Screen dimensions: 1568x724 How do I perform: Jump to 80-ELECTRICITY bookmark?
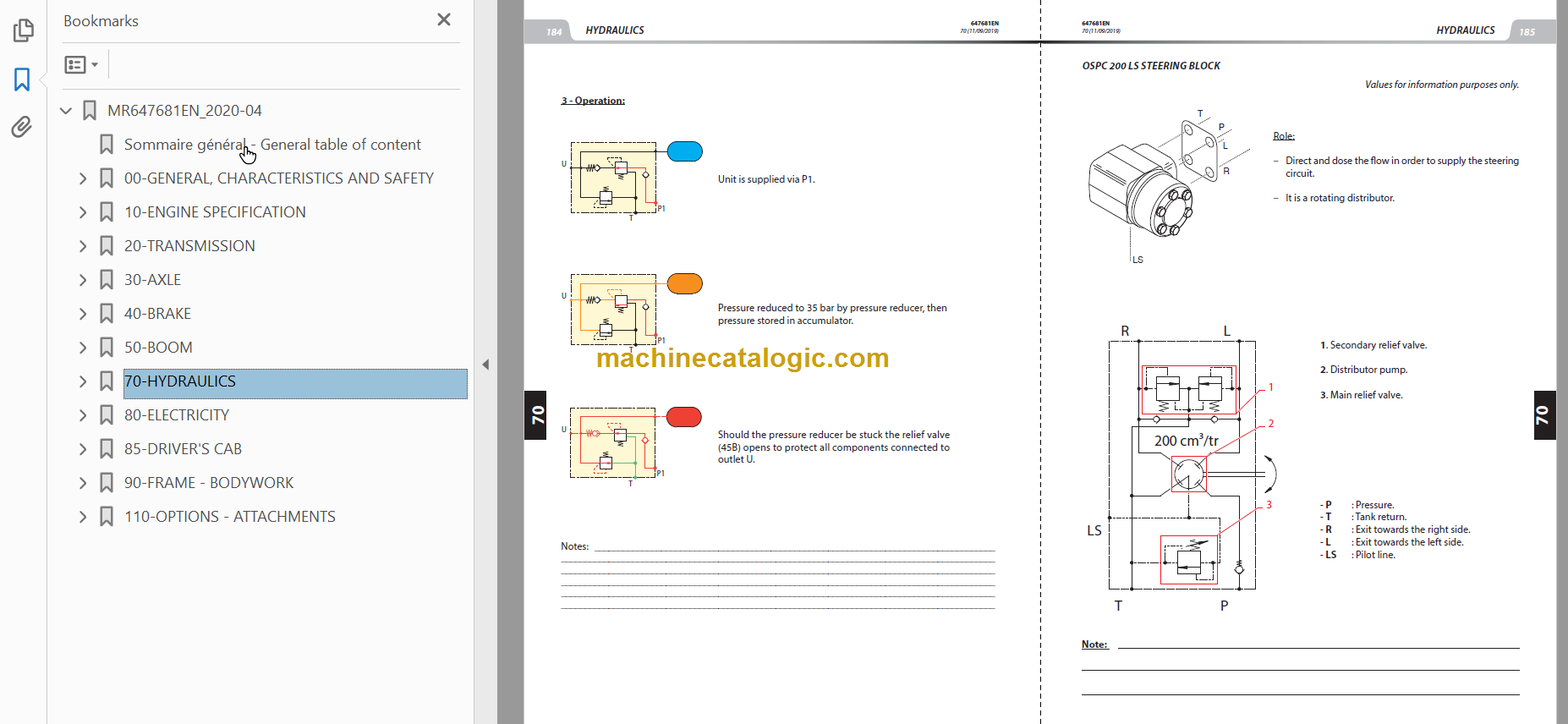pyautogui.click(x=177, y=415)
